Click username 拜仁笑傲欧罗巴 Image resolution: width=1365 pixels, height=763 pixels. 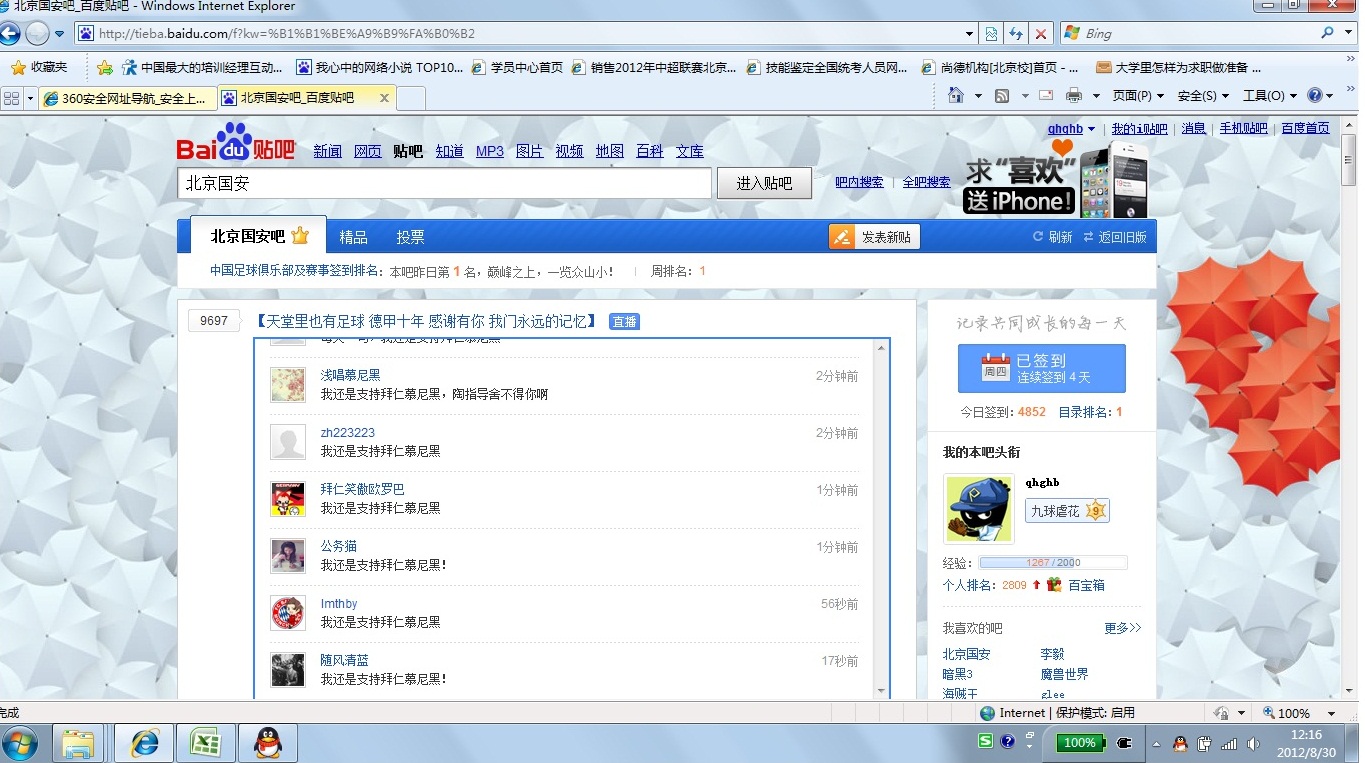(362, 489)
